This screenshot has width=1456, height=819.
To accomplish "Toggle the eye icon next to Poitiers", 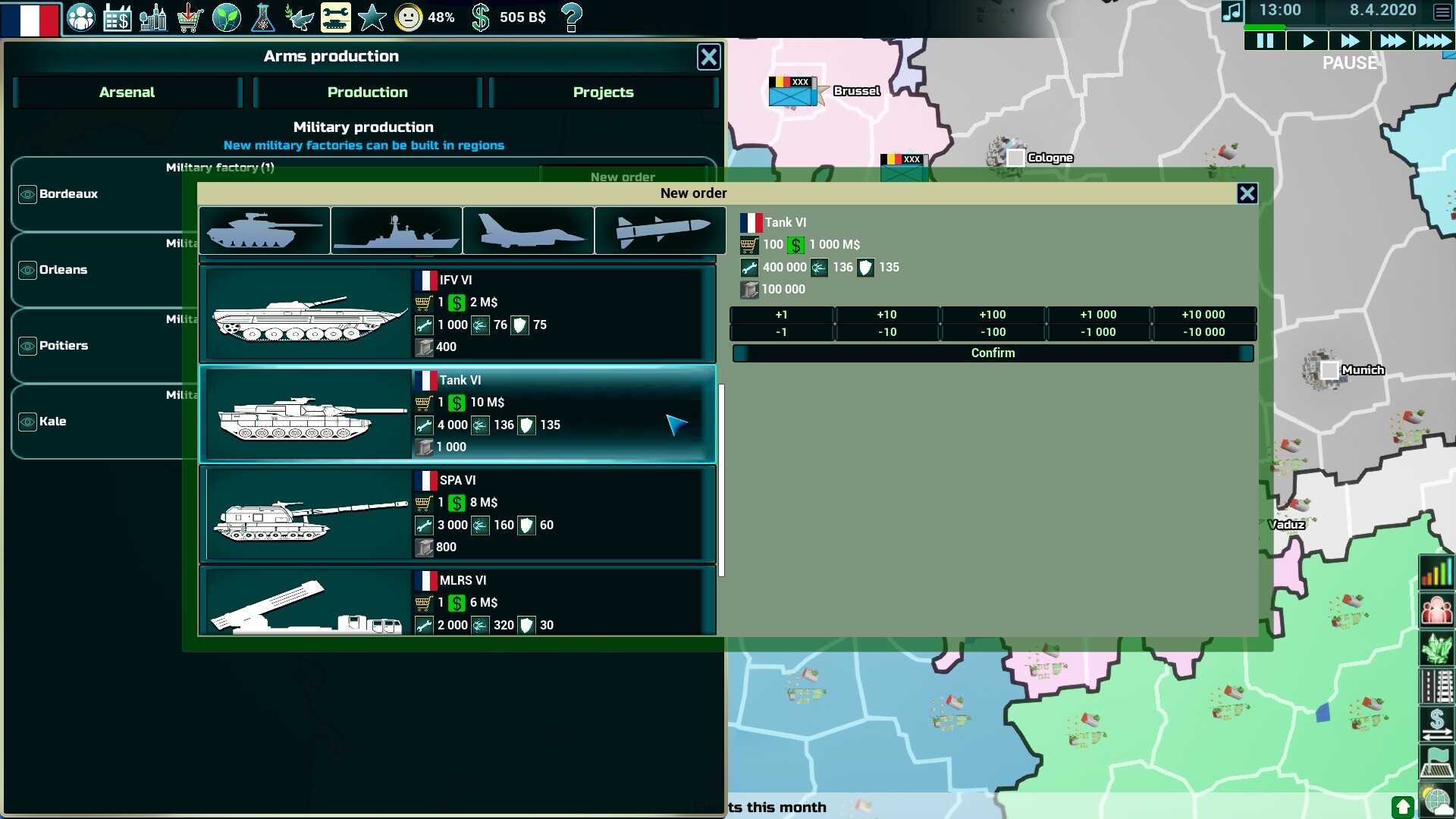I will click(27, 346).
